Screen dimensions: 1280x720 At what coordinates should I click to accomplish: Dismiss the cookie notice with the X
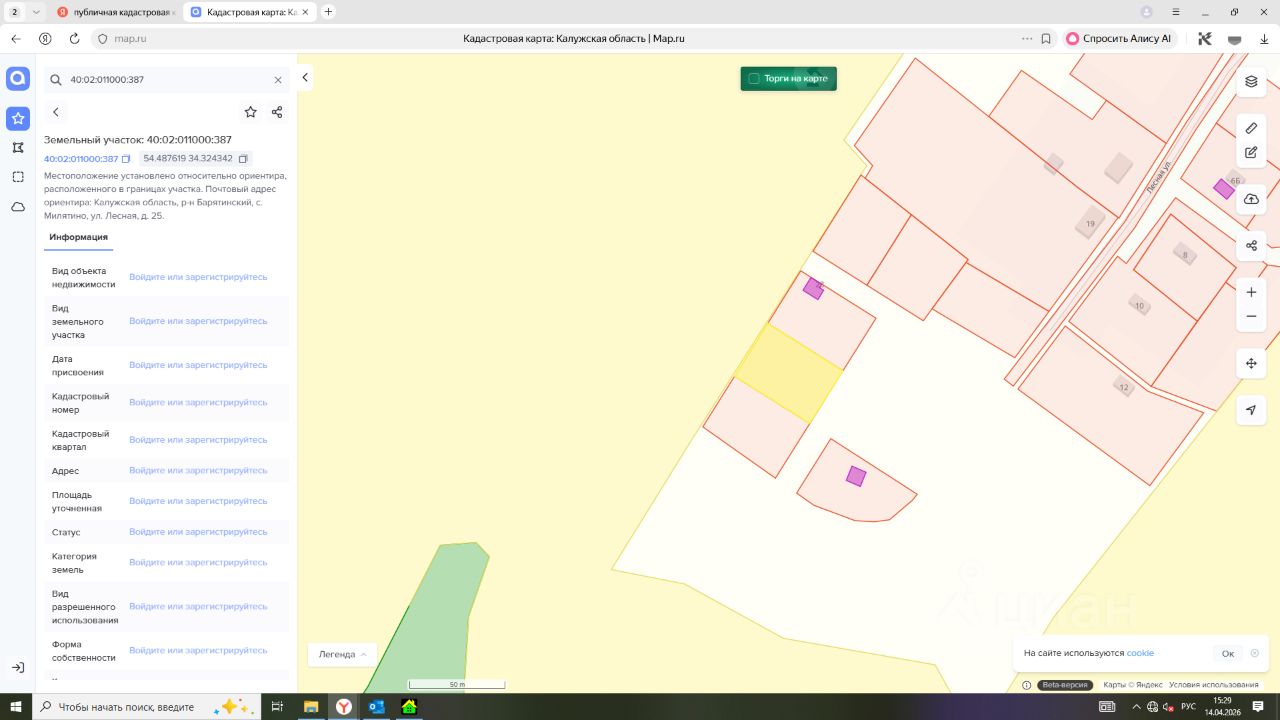point(1255,654)
